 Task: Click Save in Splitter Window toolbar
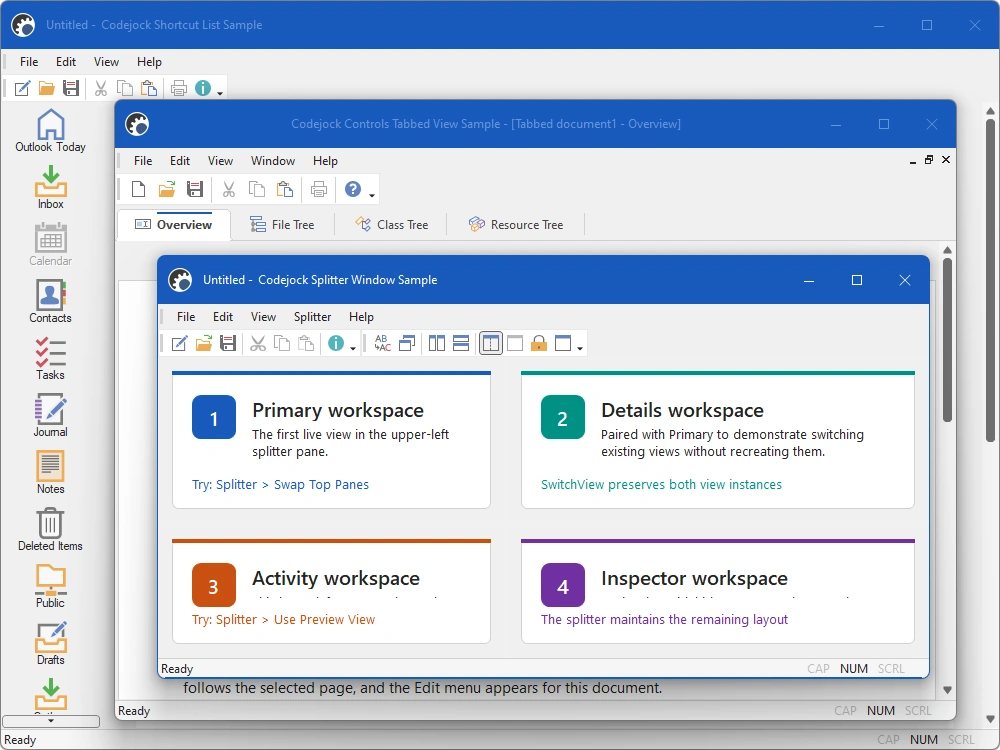[228, 343]
